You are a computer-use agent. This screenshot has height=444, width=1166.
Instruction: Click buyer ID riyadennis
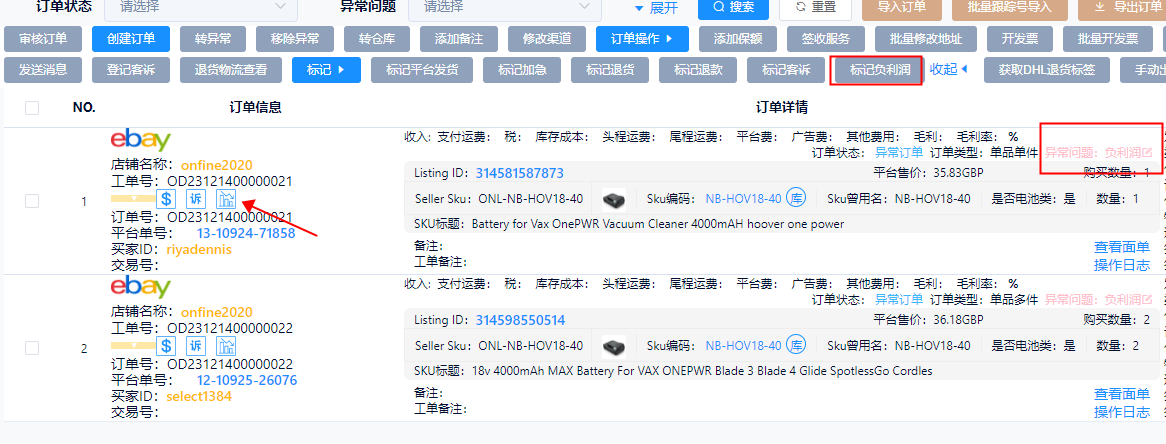pyautogui.click(x=199, y=250)
